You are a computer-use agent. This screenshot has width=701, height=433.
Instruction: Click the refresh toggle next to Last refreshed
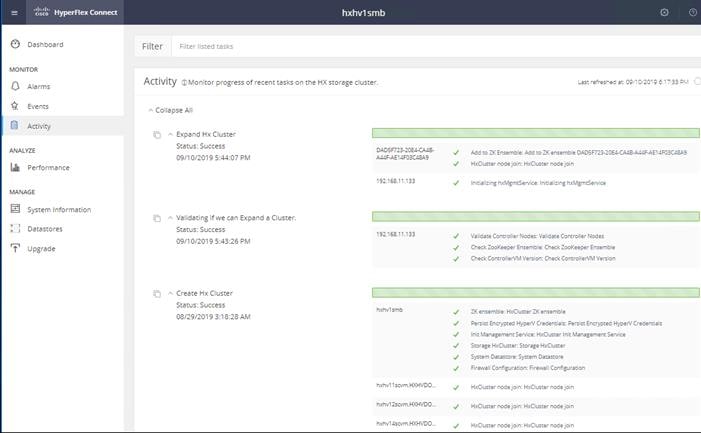pyautogui.click(x=697, y=82)
